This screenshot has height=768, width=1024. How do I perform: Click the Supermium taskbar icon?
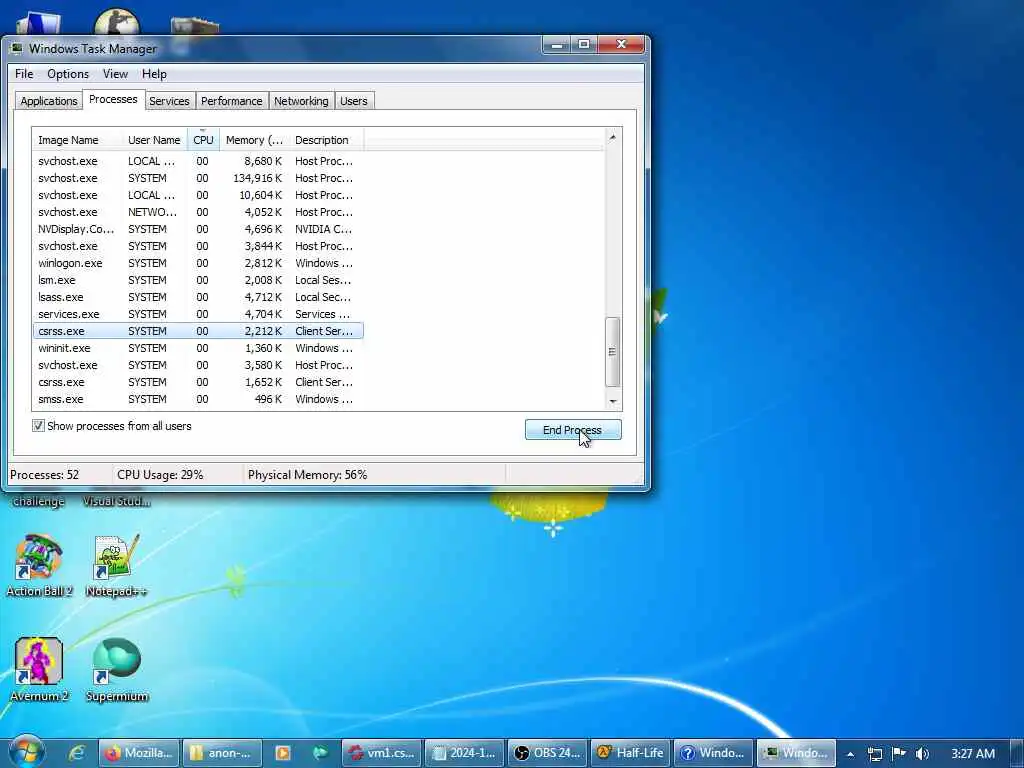pos(320,753)
